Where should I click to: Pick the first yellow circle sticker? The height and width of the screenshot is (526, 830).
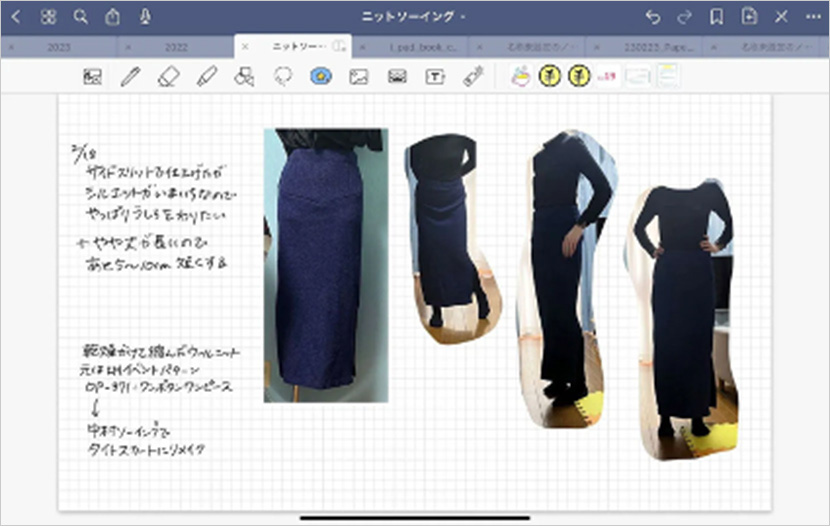point(550,76)
